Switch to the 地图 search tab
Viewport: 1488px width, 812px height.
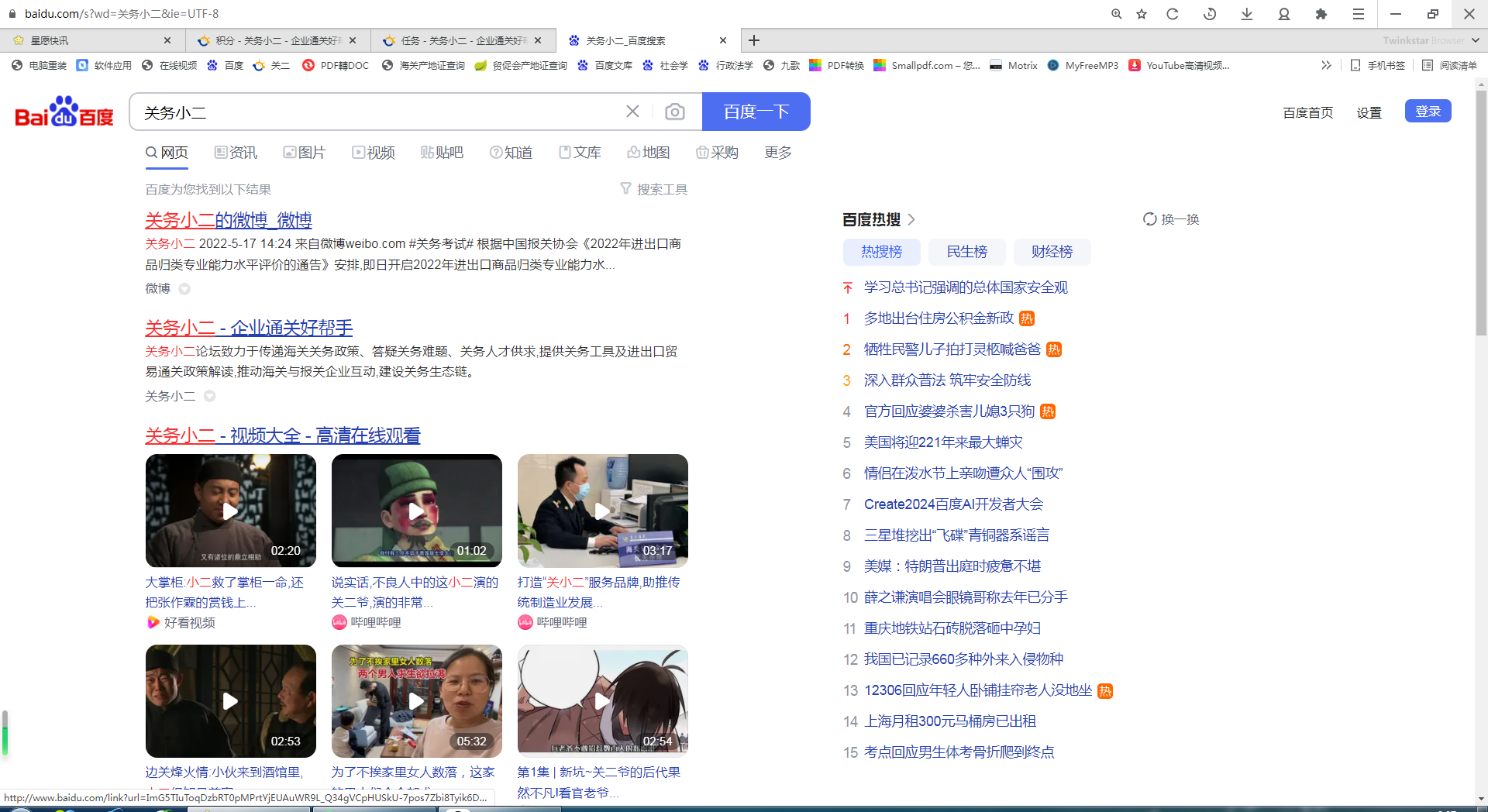pos(648,153)
